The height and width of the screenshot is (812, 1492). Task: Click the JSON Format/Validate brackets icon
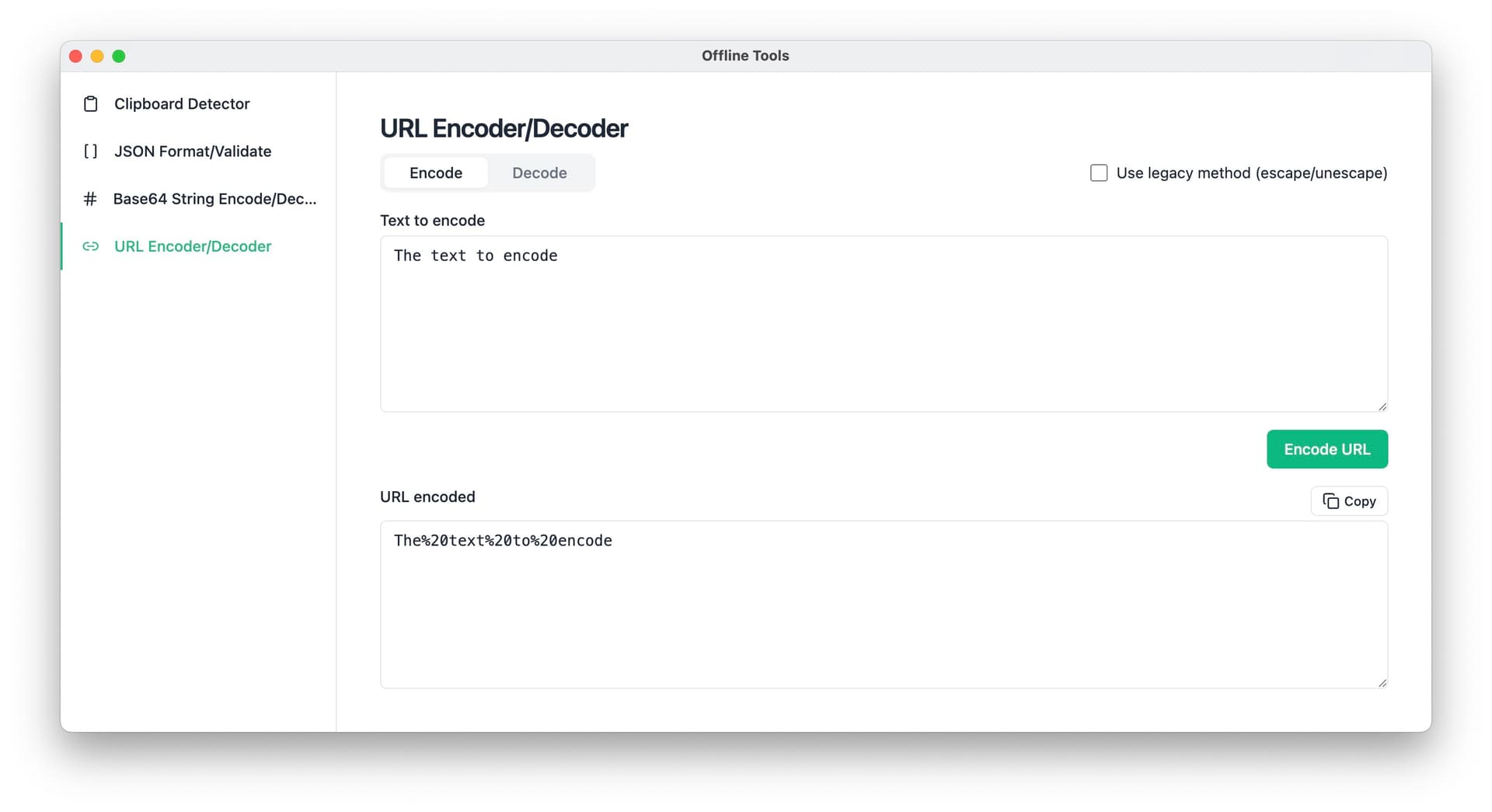pyautogui.click(x=90, y=151)
